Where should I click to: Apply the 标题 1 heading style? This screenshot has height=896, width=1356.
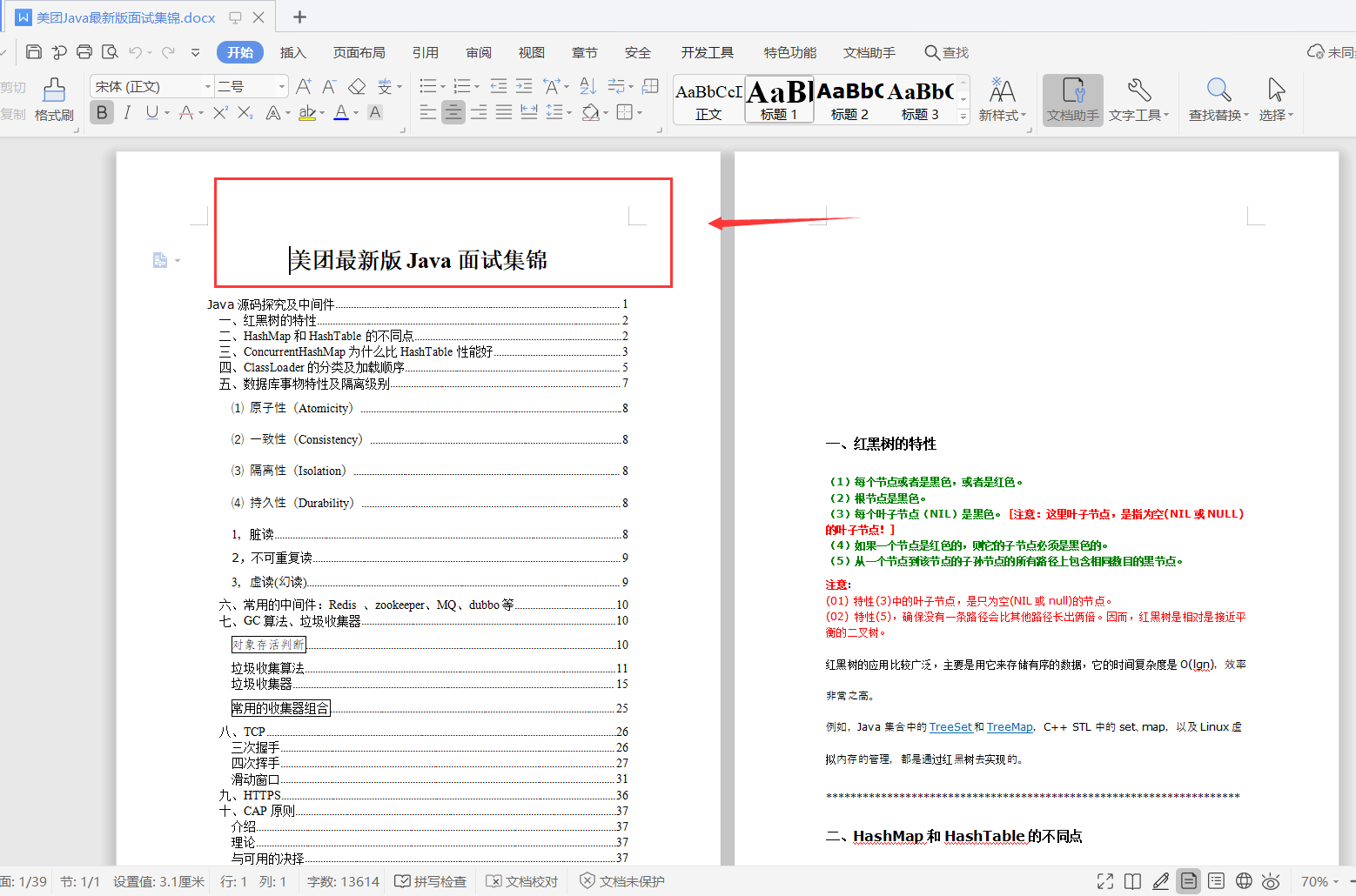coord(779,100)
